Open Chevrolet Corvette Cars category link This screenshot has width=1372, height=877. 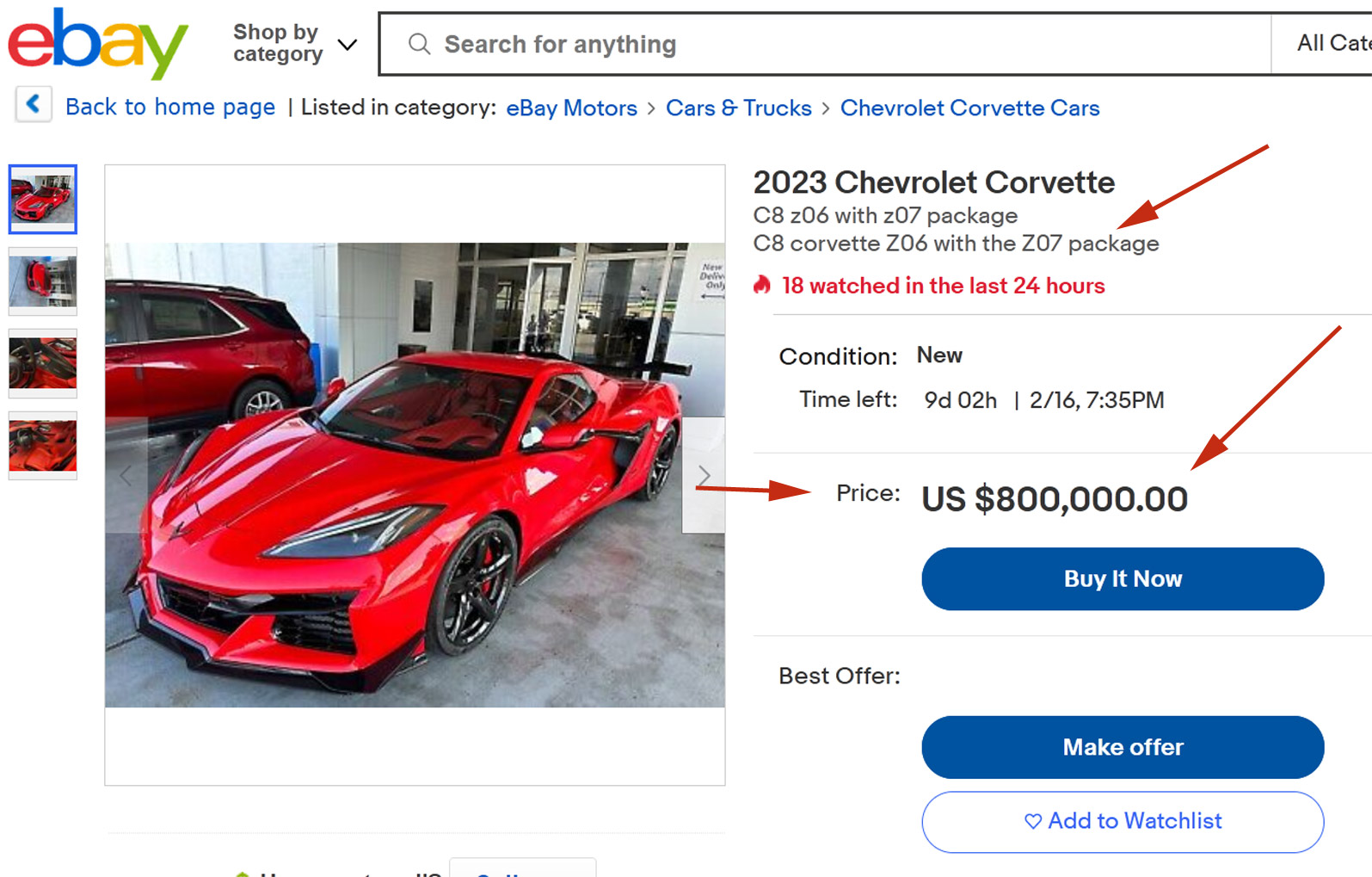click(969, 108)
